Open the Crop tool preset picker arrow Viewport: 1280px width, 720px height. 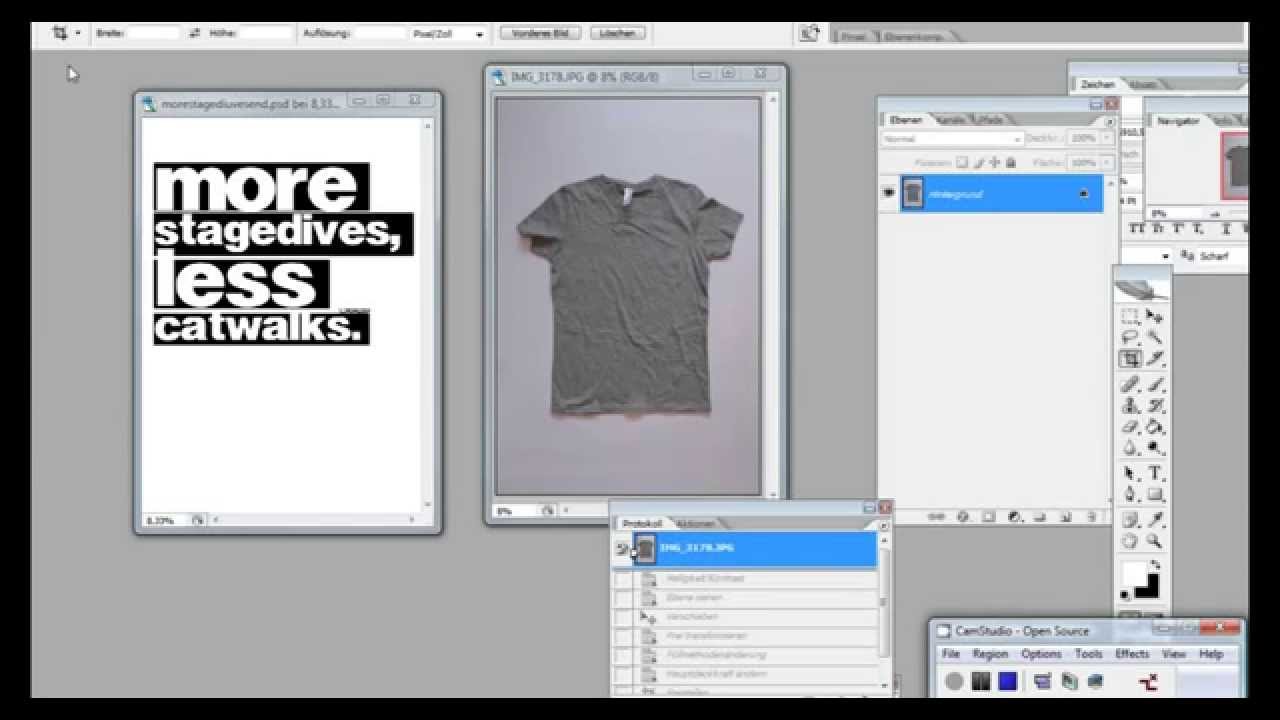77,33
